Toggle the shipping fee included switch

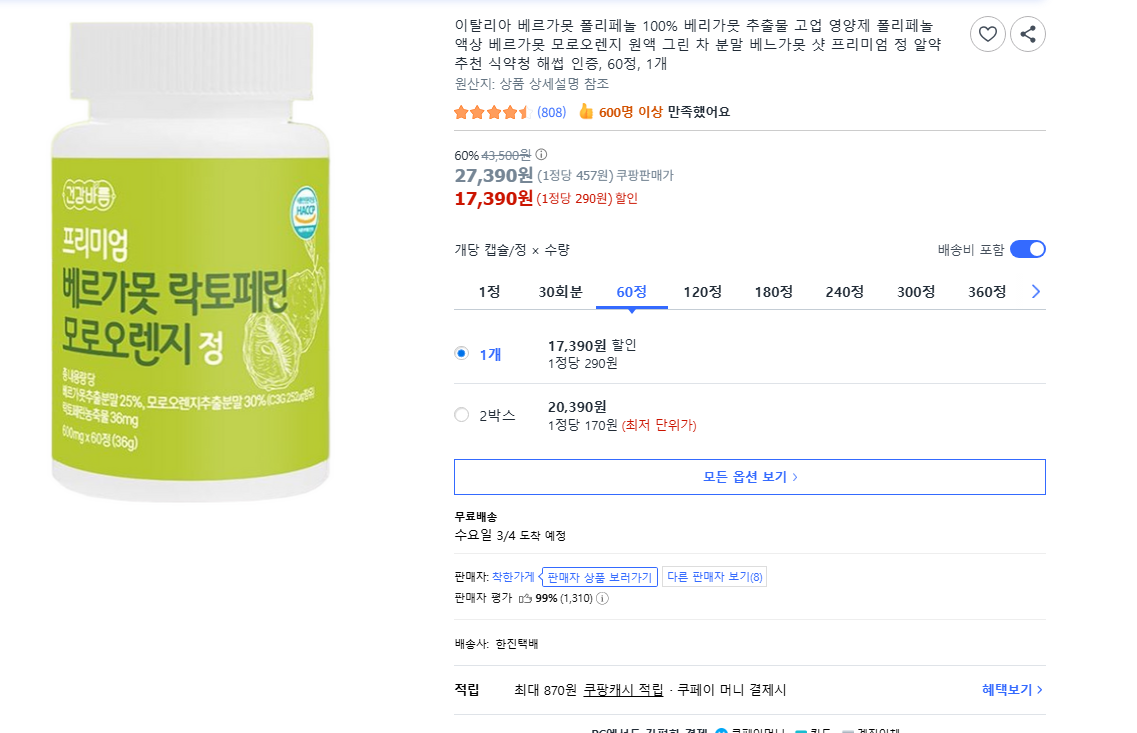(x=1028, y=249)
